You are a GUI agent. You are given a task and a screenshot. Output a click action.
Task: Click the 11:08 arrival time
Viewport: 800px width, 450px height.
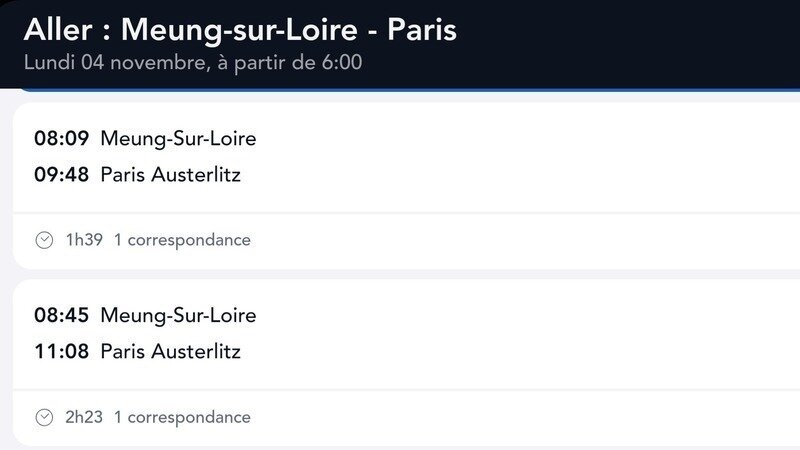click(x=61, y=352)
